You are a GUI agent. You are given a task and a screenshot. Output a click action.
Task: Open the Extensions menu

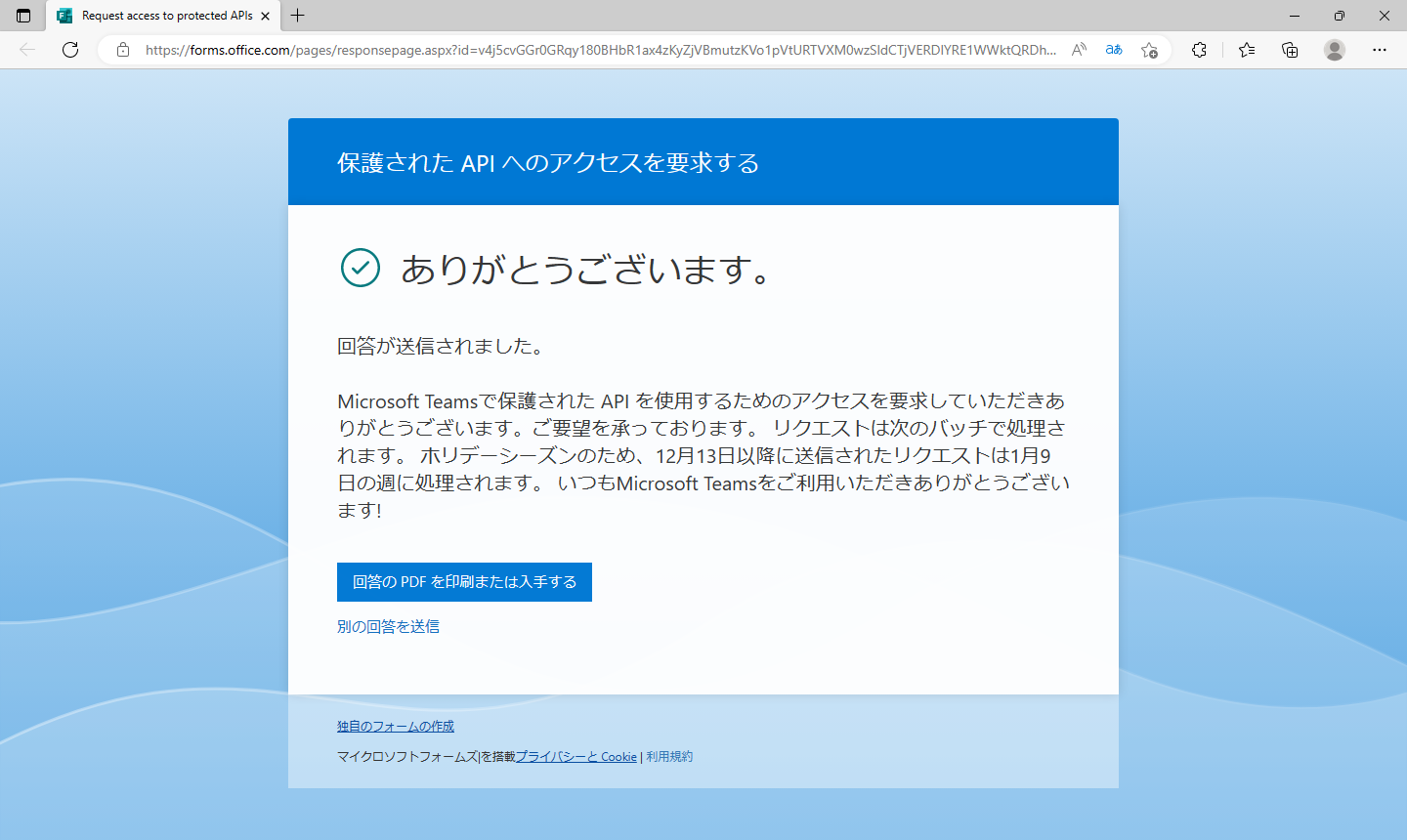pyautogui.click(x=1200, y=50)
